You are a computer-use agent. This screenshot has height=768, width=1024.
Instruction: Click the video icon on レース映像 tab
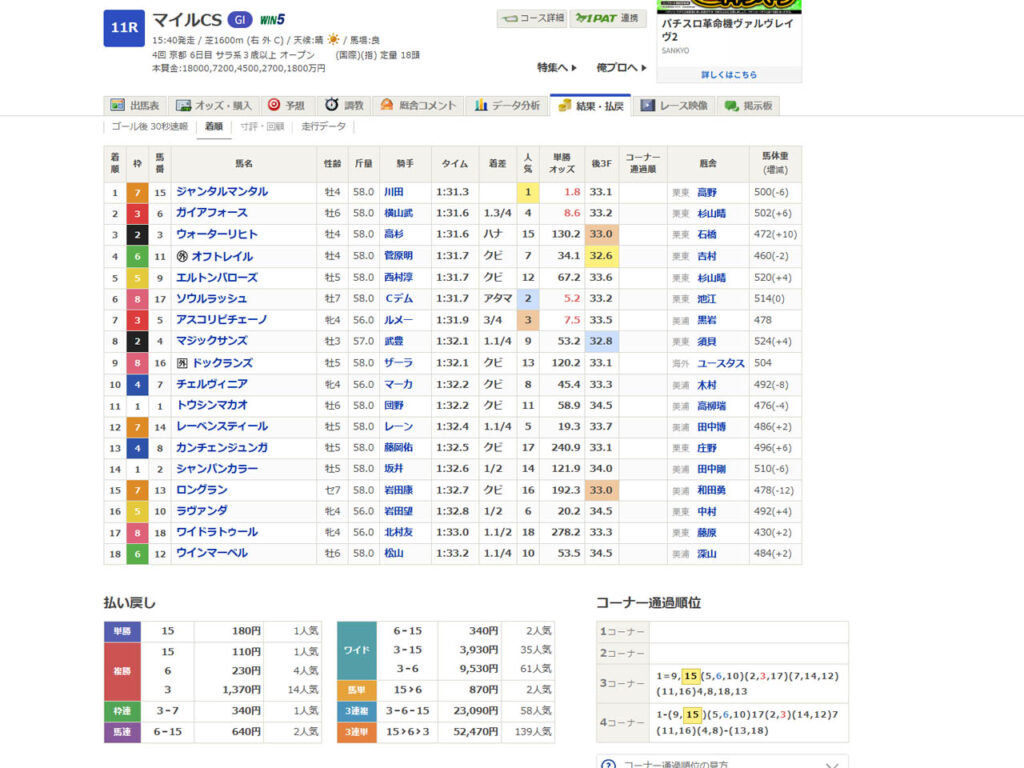tap(648, 105)
